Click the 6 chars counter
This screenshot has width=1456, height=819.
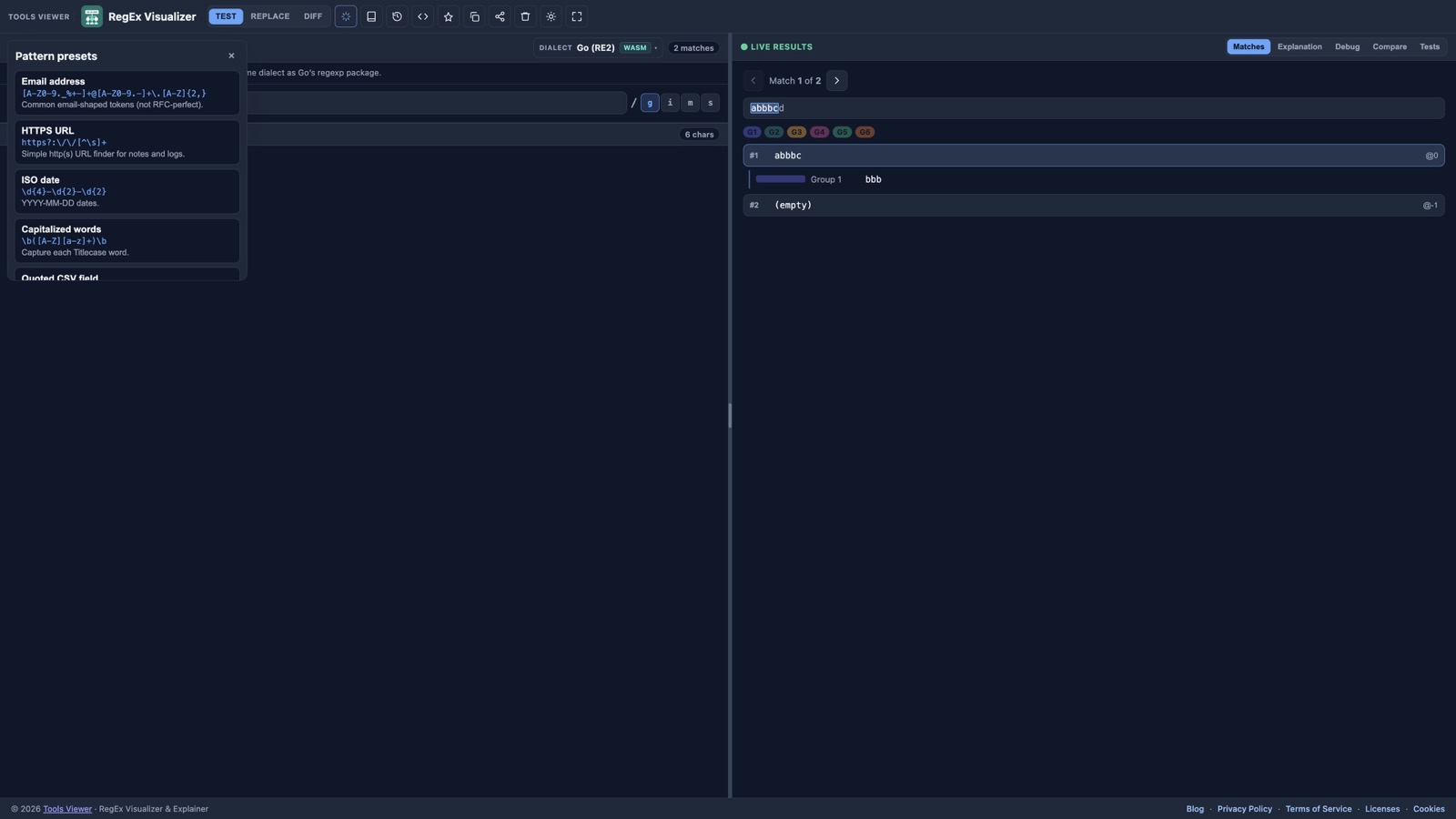click(699, 135)
